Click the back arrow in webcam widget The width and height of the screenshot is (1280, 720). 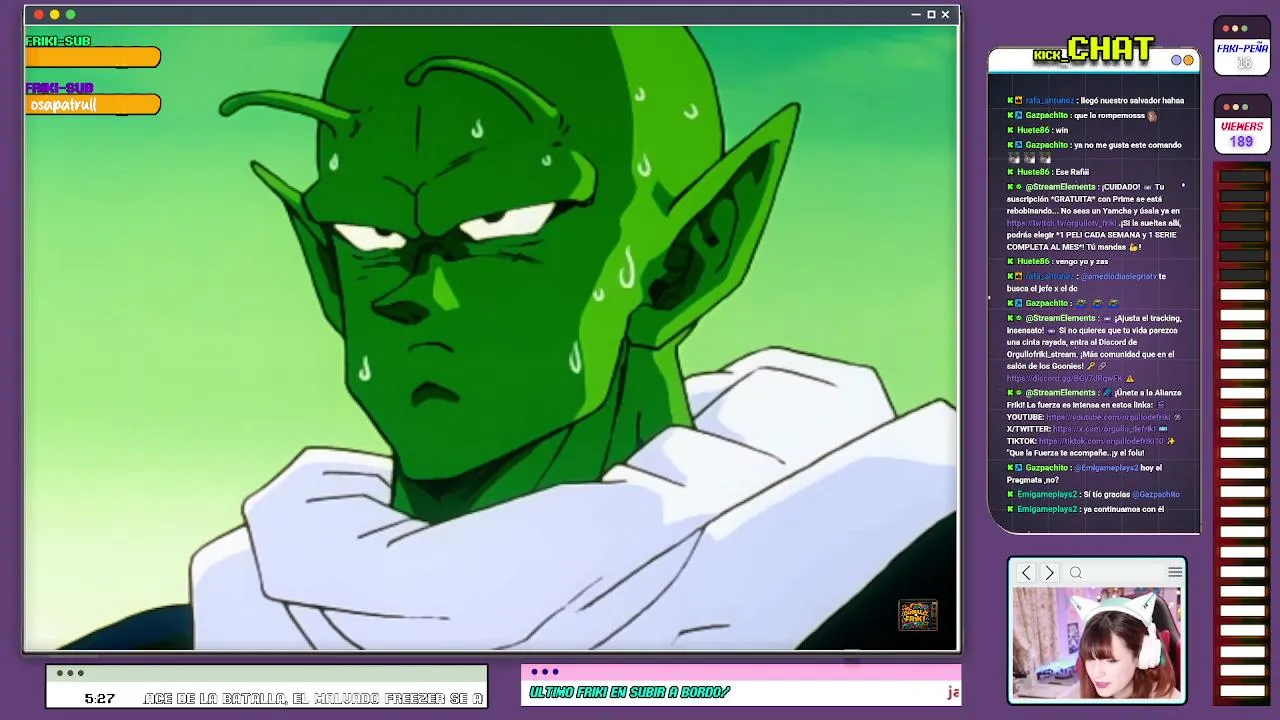[1026, 573]
